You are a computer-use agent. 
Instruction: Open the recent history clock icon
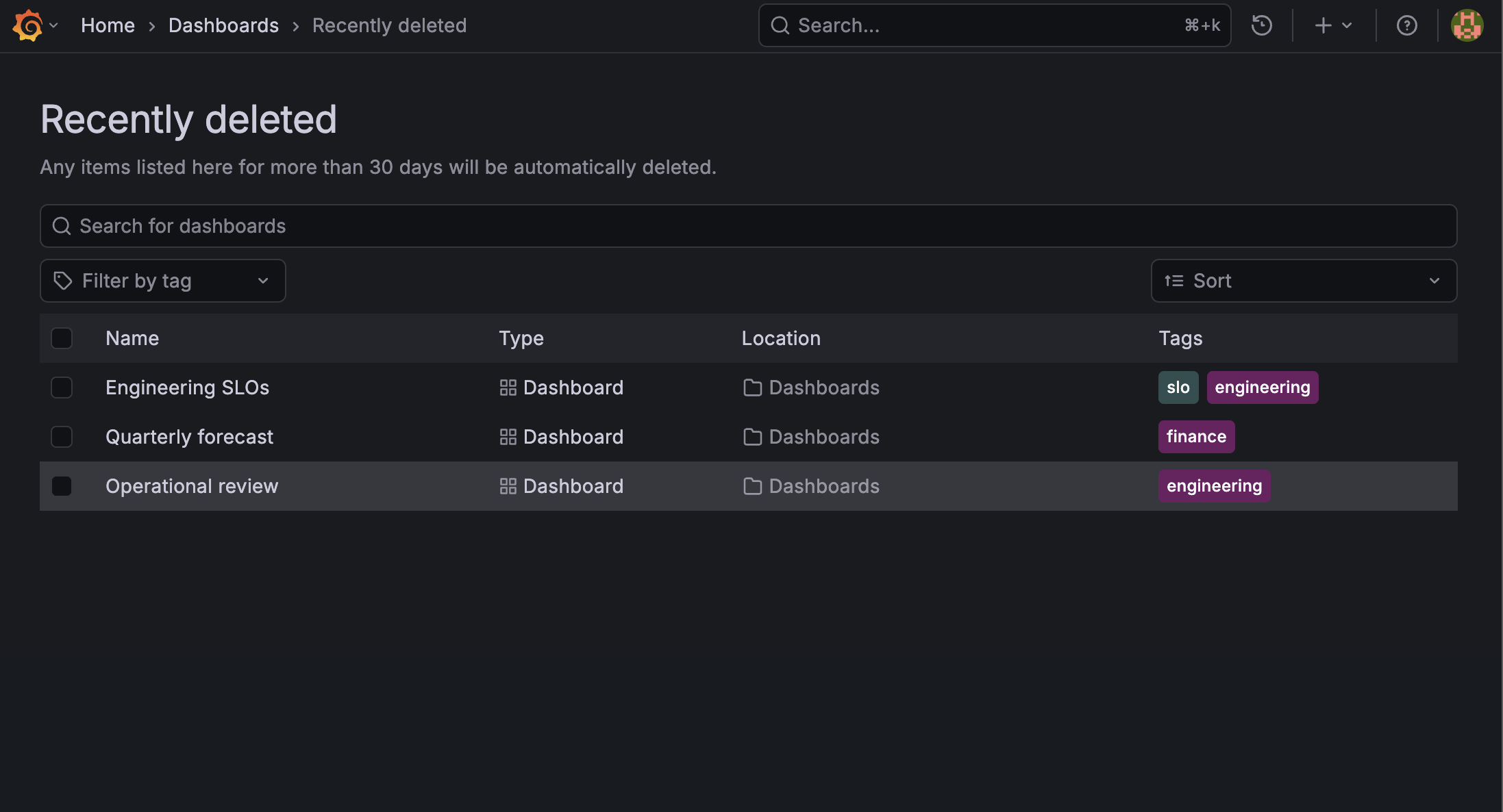1261,25
